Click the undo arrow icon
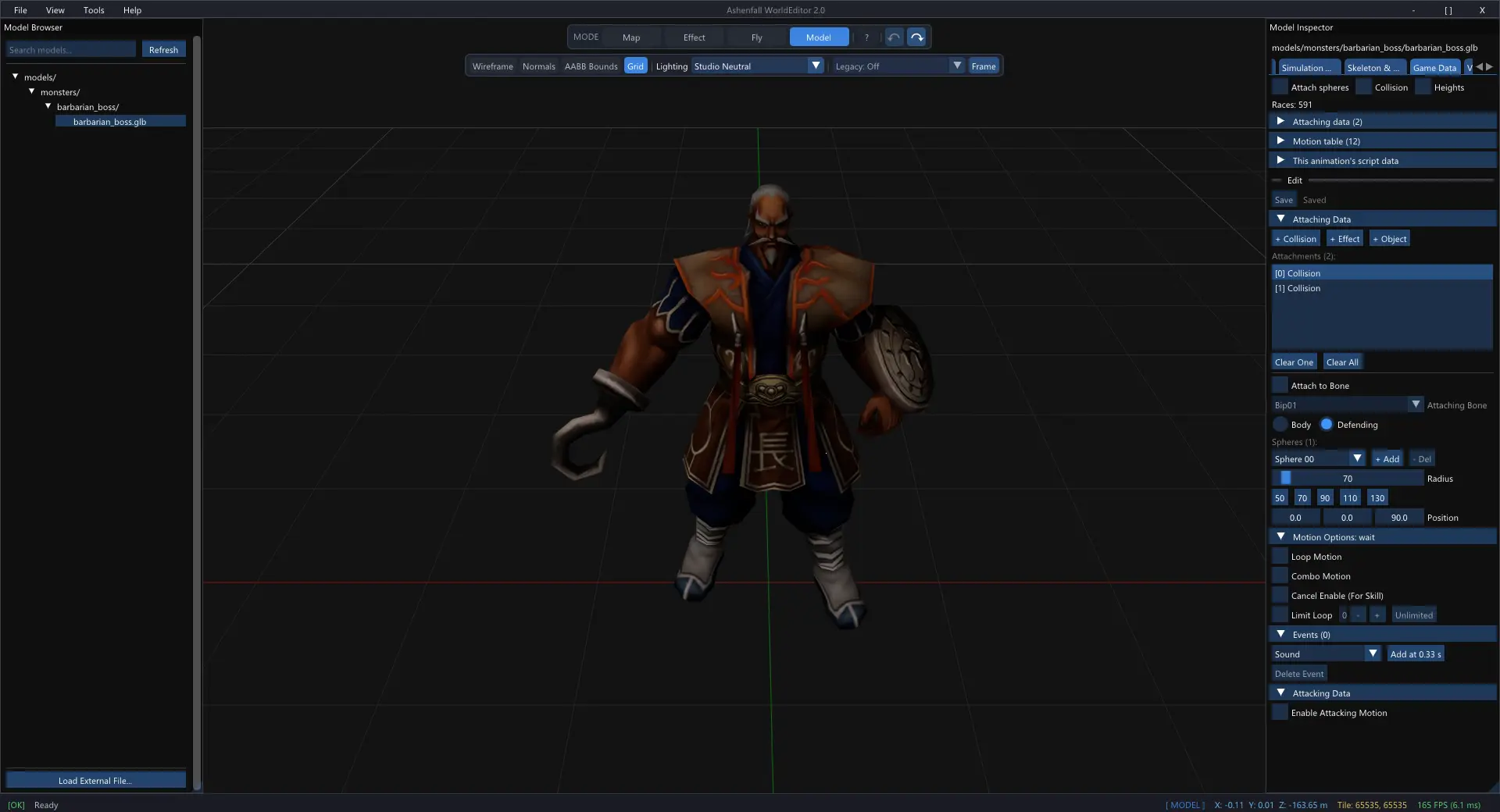 pyautogui.click(x=895, y=37)
